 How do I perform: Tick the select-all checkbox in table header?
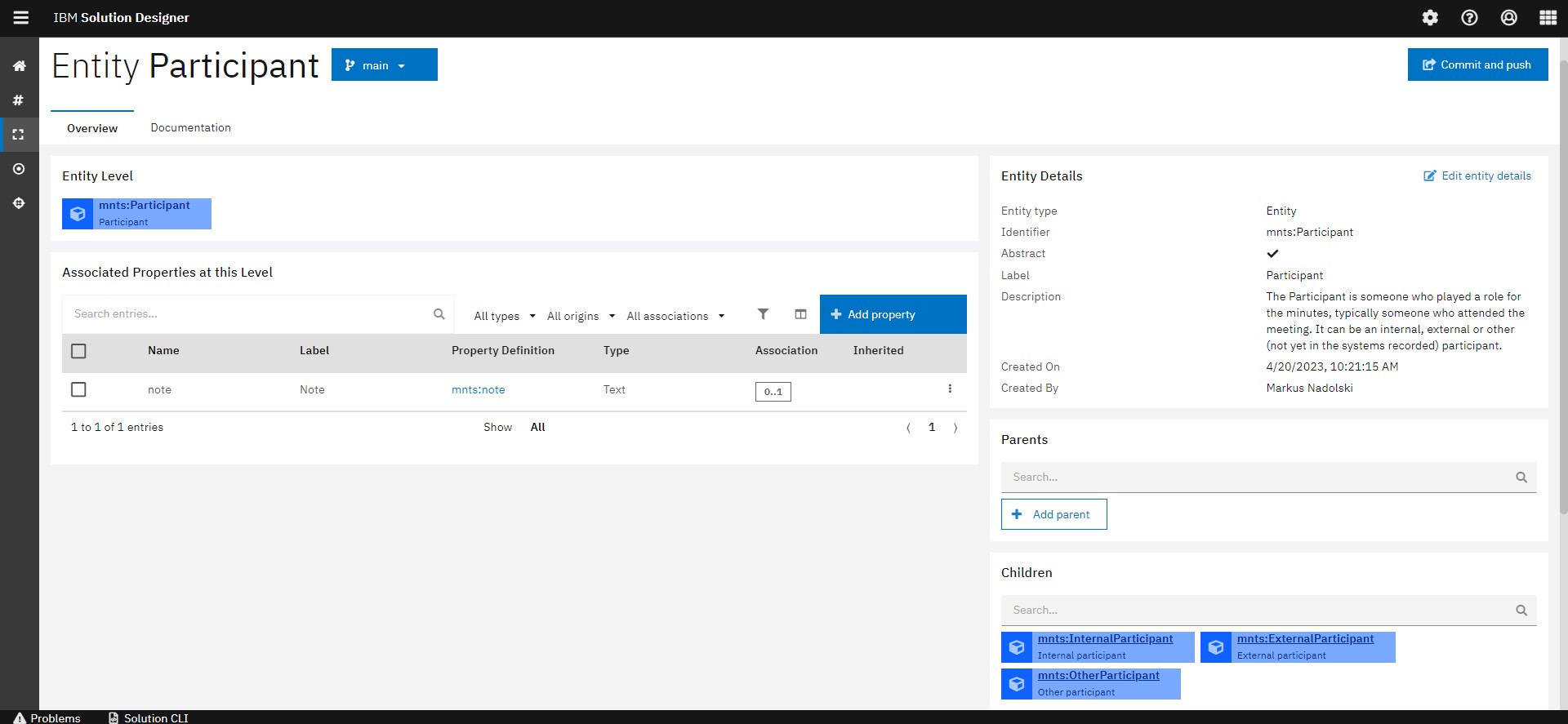point(78,351)
